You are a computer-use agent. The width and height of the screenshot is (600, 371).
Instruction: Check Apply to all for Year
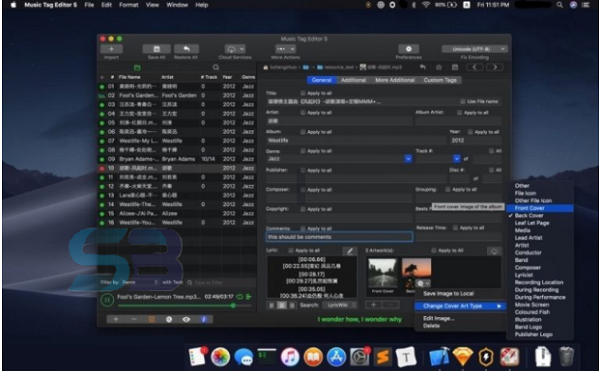pyautogui.click(x=470, y=132)
